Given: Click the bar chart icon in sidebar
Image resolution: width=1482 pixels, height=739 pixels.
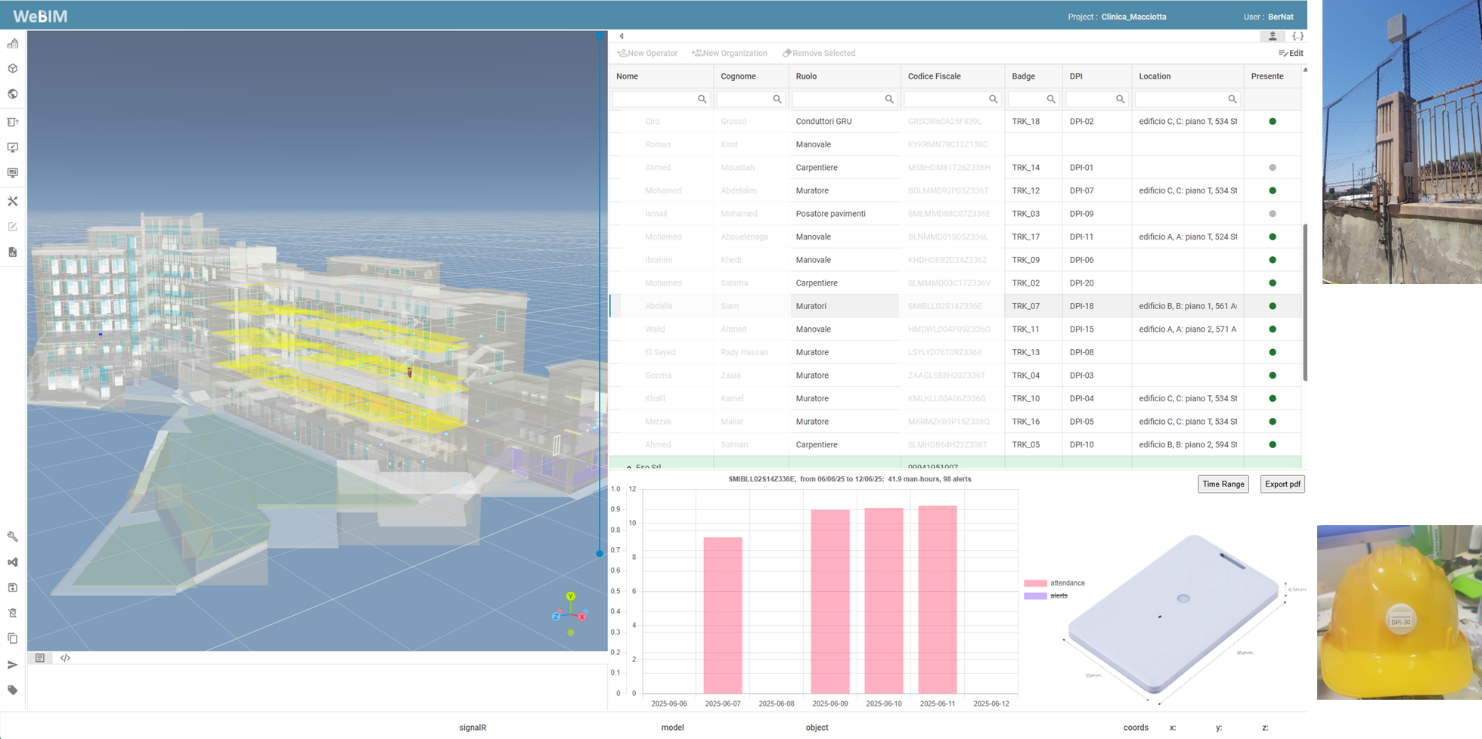Looking at the screenshot, I should point(13,44).
